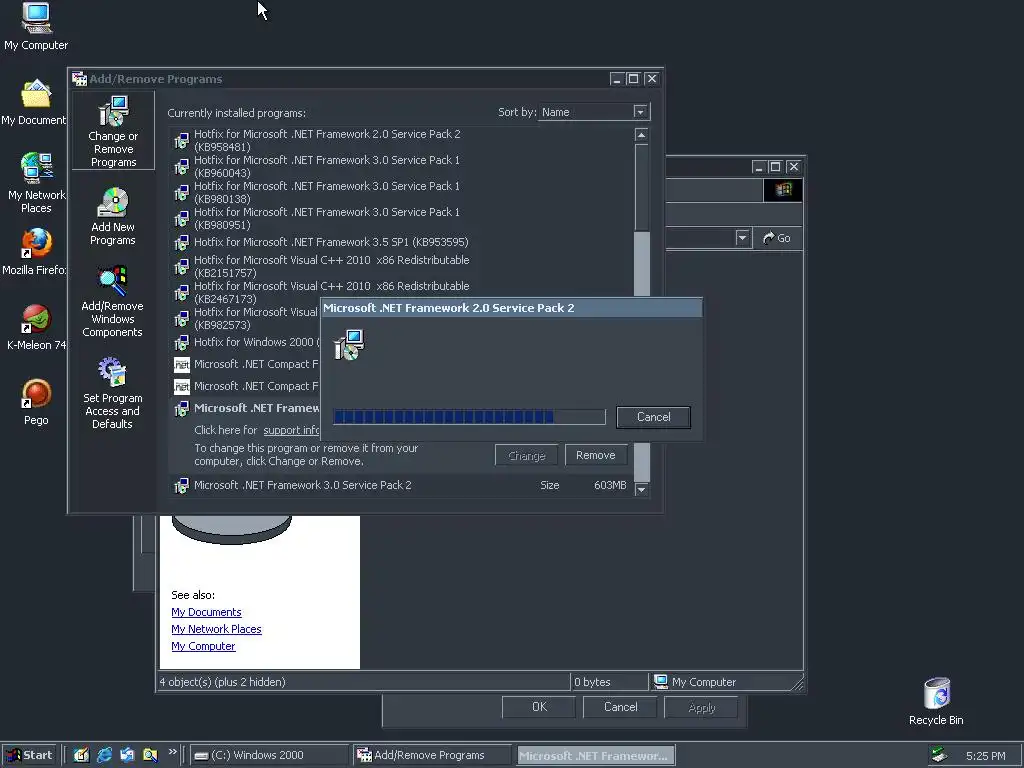Open the Sort by Name dropdown
1024x768 pixels.
pyautogui.click(x=641, y=112)
